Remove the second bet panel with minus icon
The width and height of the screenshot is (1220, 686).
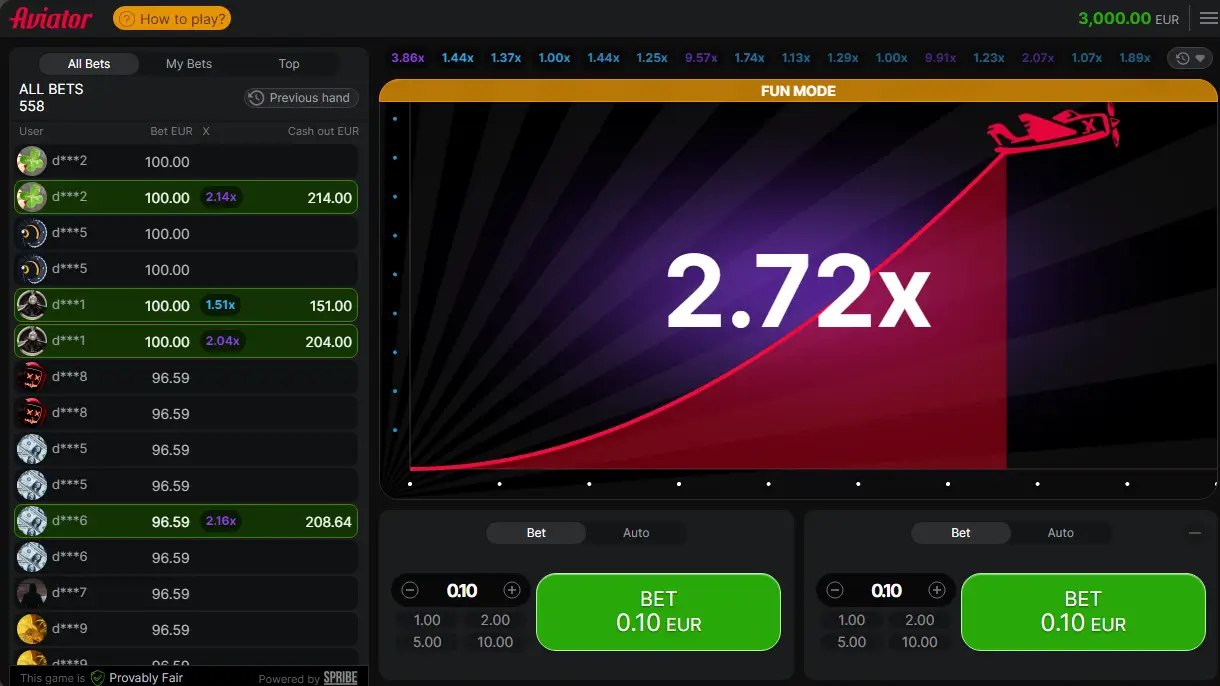[1194, 533]
